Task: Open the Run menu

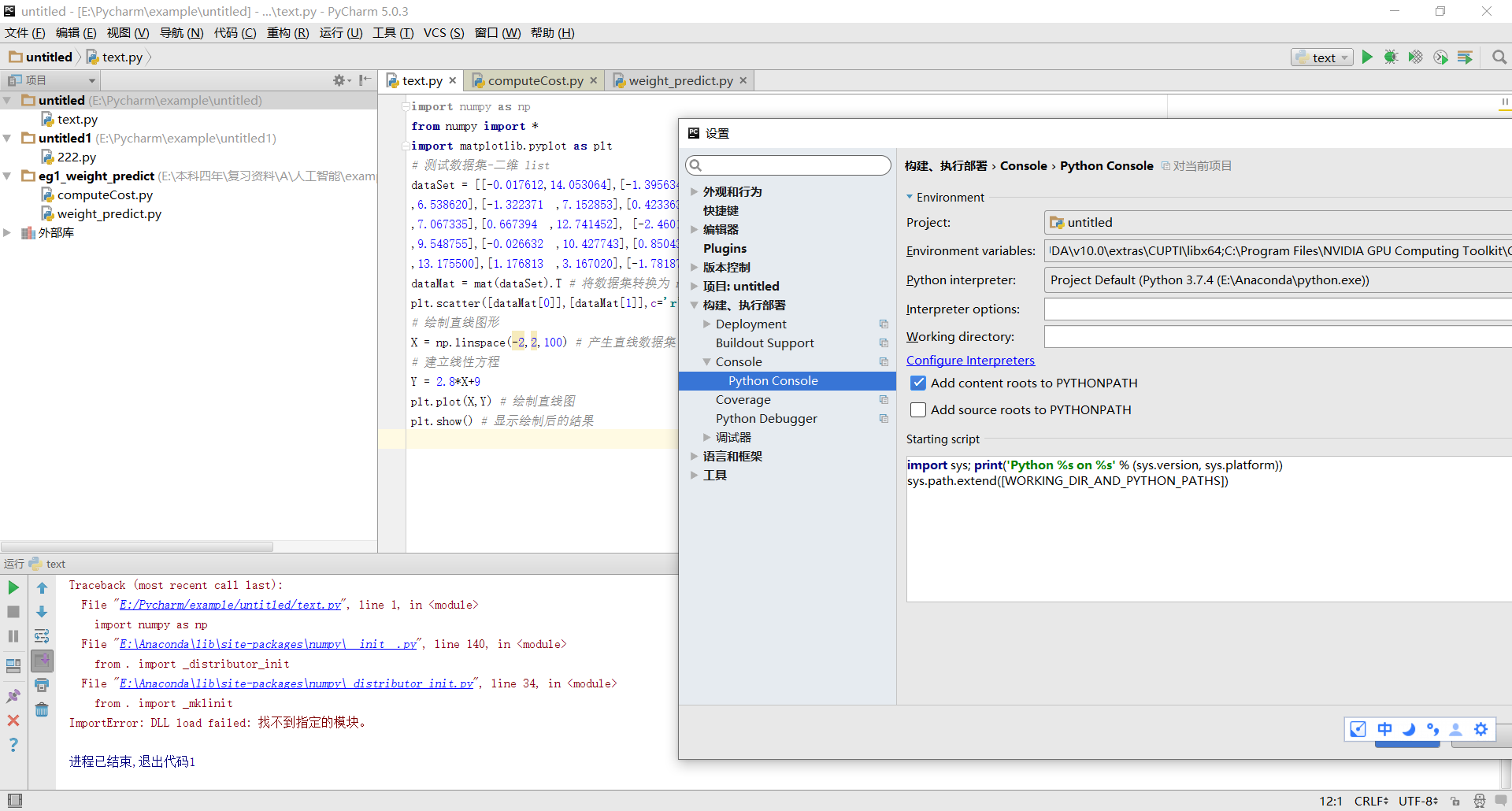Action: [x=341, y=33]
